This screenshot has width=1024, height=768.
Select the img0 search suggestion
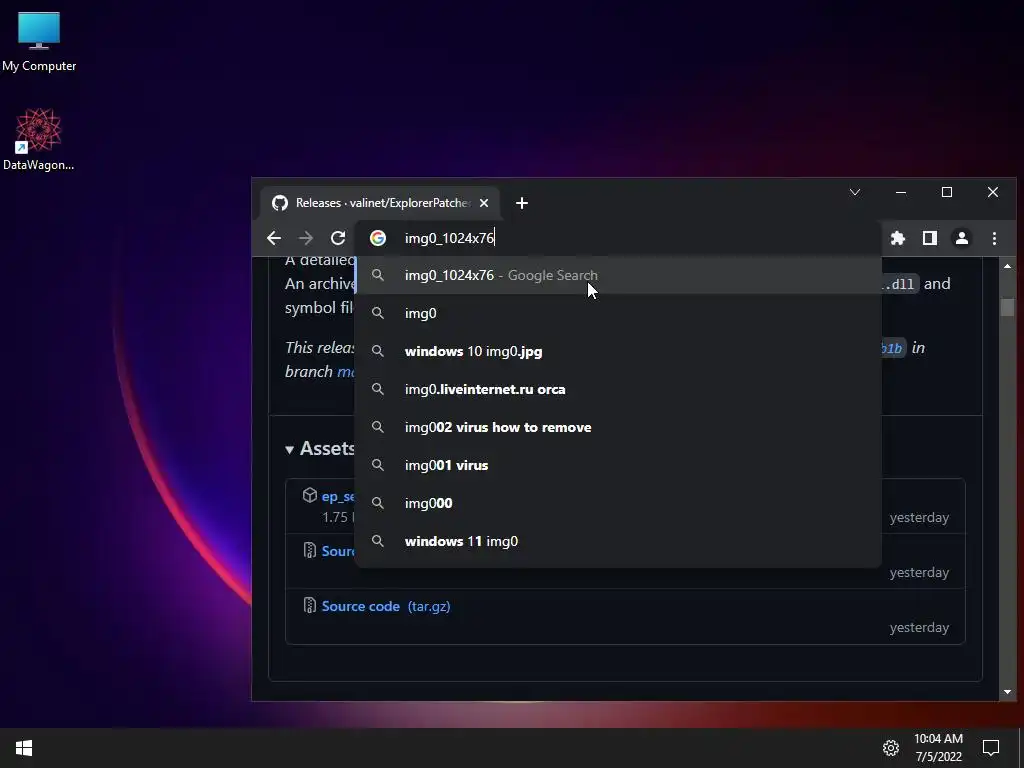pyautogui.click(x=618, y=313)
